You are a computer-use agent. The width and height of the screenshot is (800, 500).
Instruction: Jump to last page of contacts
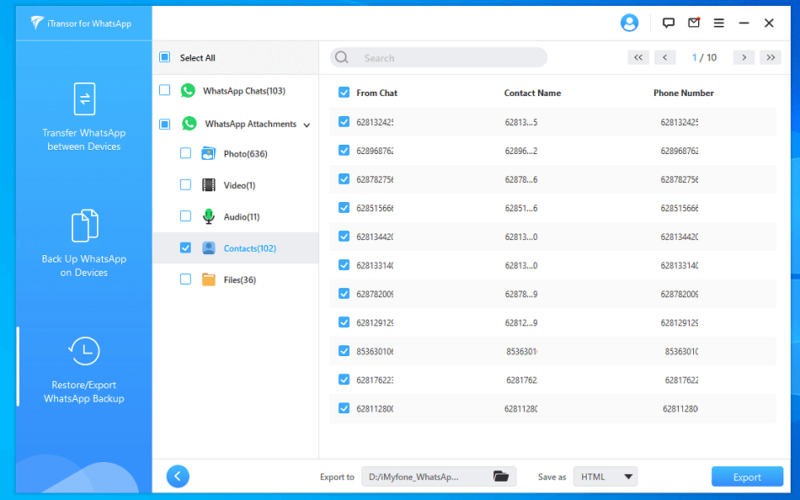click(x=770, y=58)
